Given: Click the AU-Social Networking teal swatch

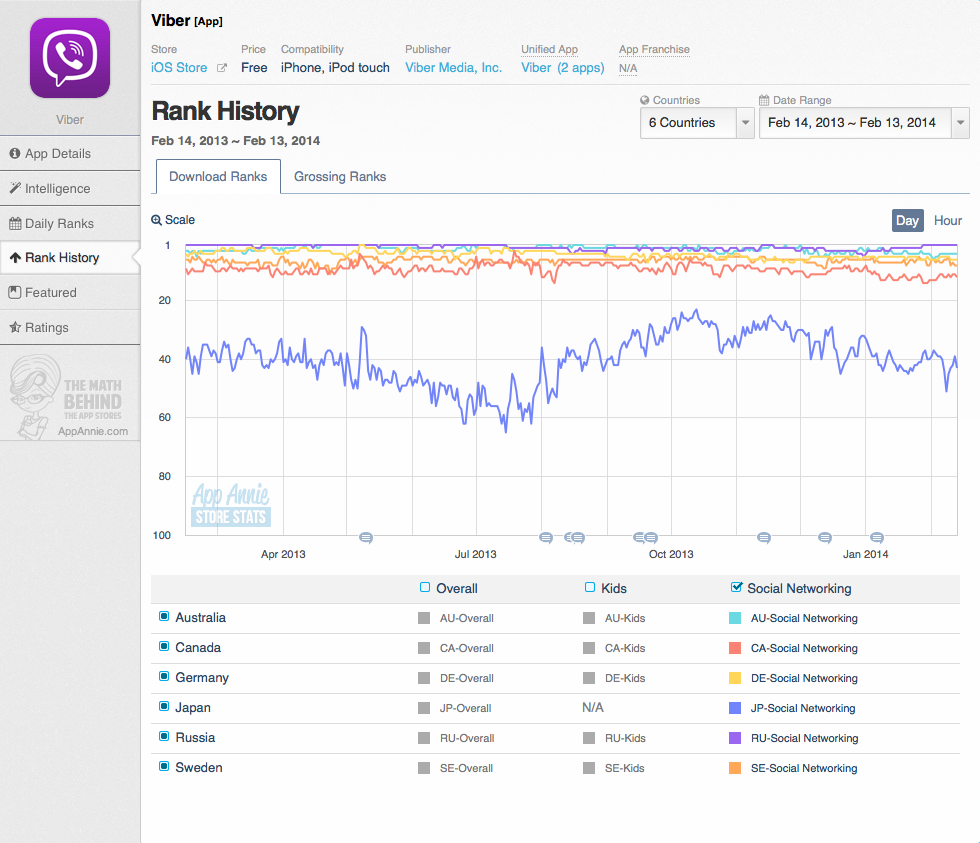Looking at the screenshot, I should click(x=735, y=618).
